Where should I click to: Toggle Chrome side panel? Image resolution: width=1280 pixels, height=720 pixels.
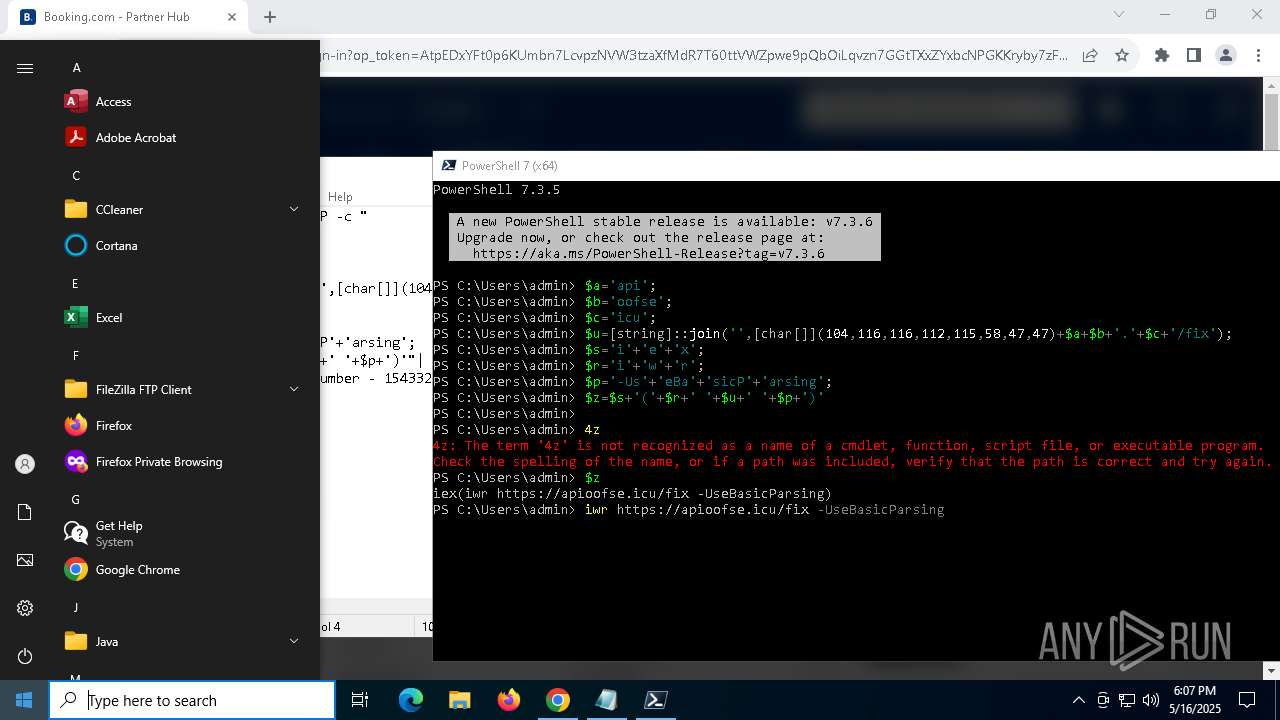pyautogui.click(x=1194, y=56)
